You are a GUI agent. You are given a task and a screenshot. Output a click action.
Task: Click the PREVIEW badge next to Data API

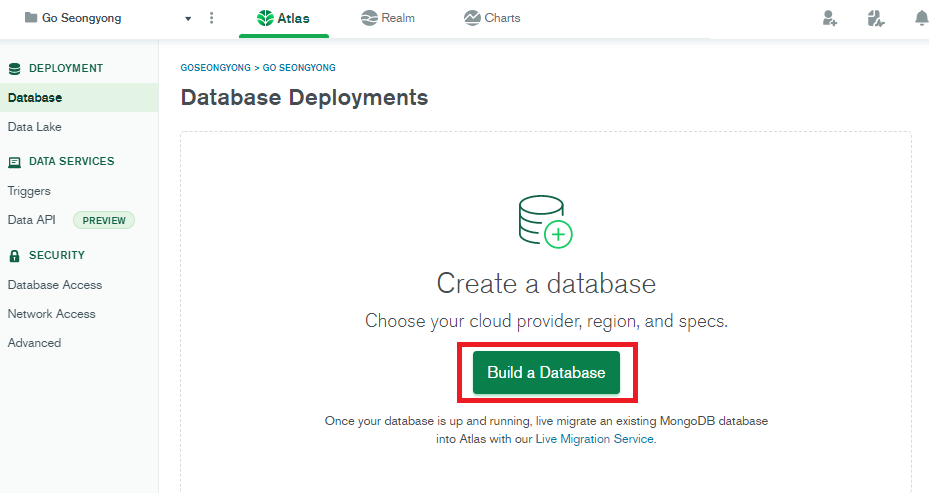tap(104, 220)
